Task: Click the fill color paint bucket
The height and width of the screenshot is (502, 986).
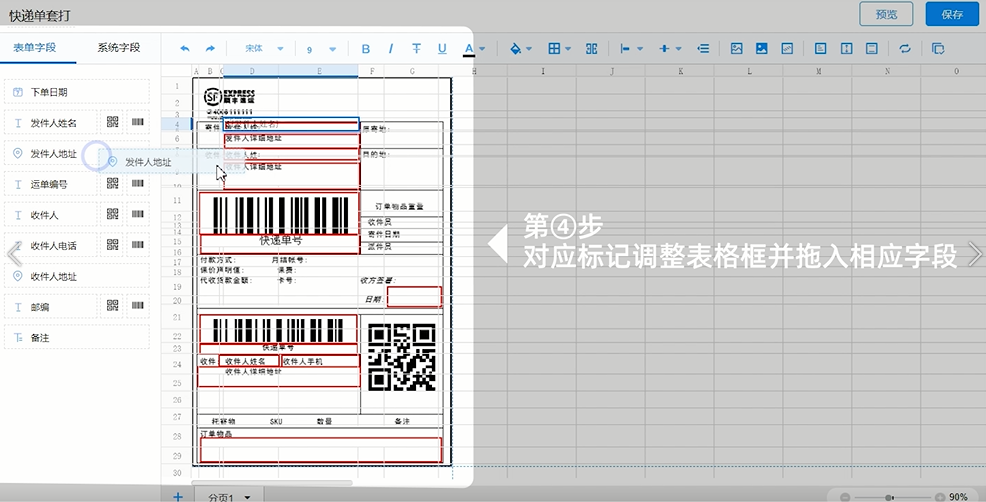Action: pos(516,48)
